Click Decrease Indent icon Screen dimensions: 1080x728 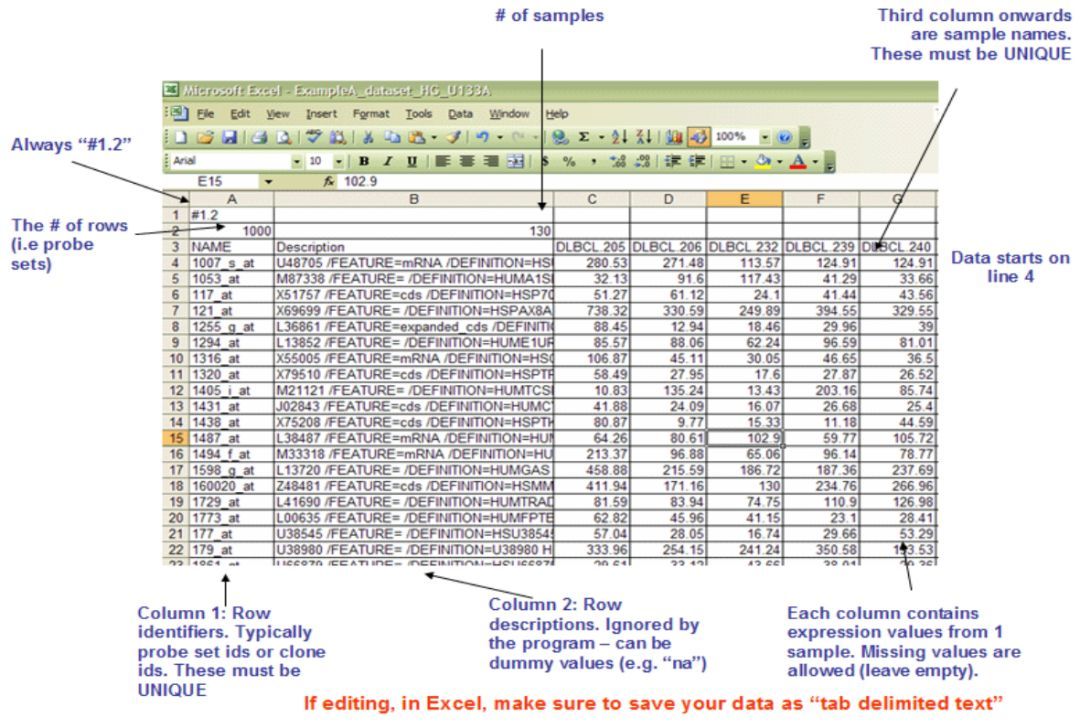tap(672, 161)
